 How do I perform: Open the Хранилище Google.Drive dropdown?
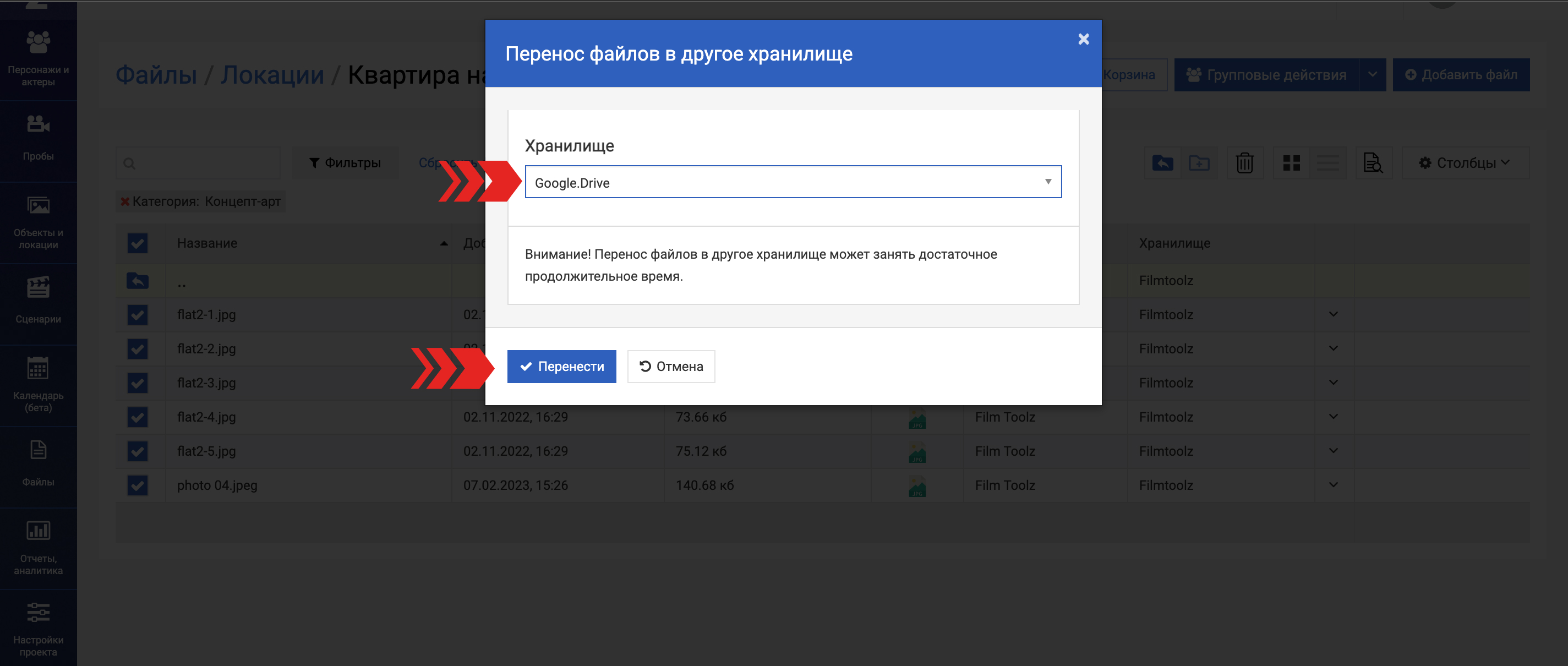tap(793, 182)
